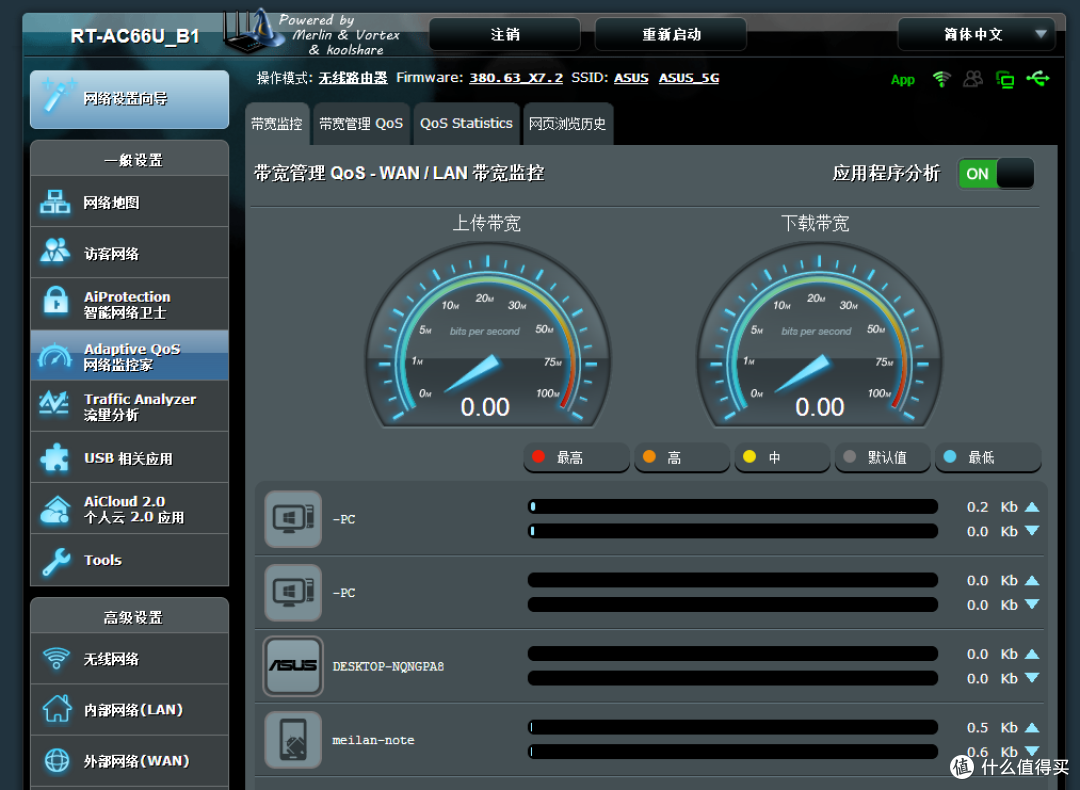Screen dimensions: 1080x790
Task: Click the green network clients status icon
Action: tap(1005, 79)
